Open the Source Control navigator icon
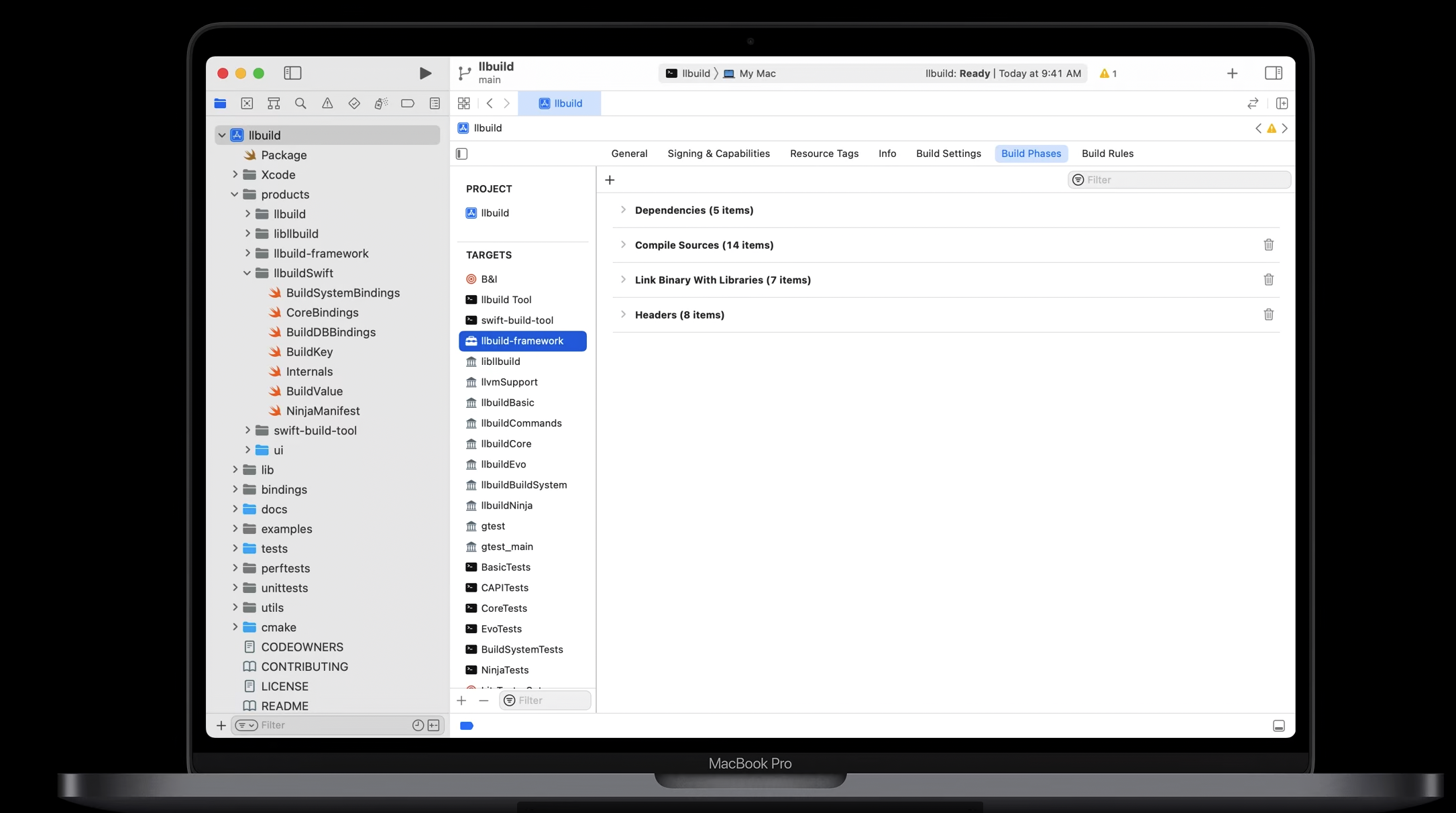Screen dimensions: 1456x813 247,103
